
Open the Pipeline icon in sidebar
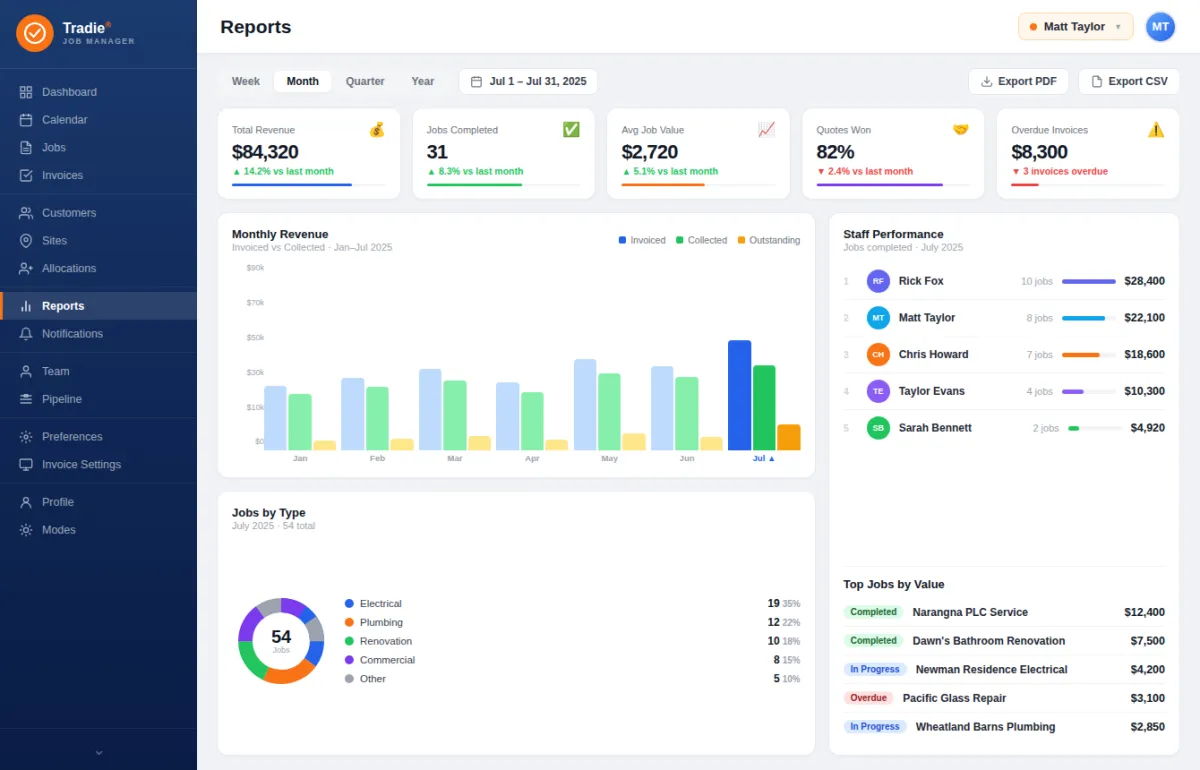tap(26, 399)
